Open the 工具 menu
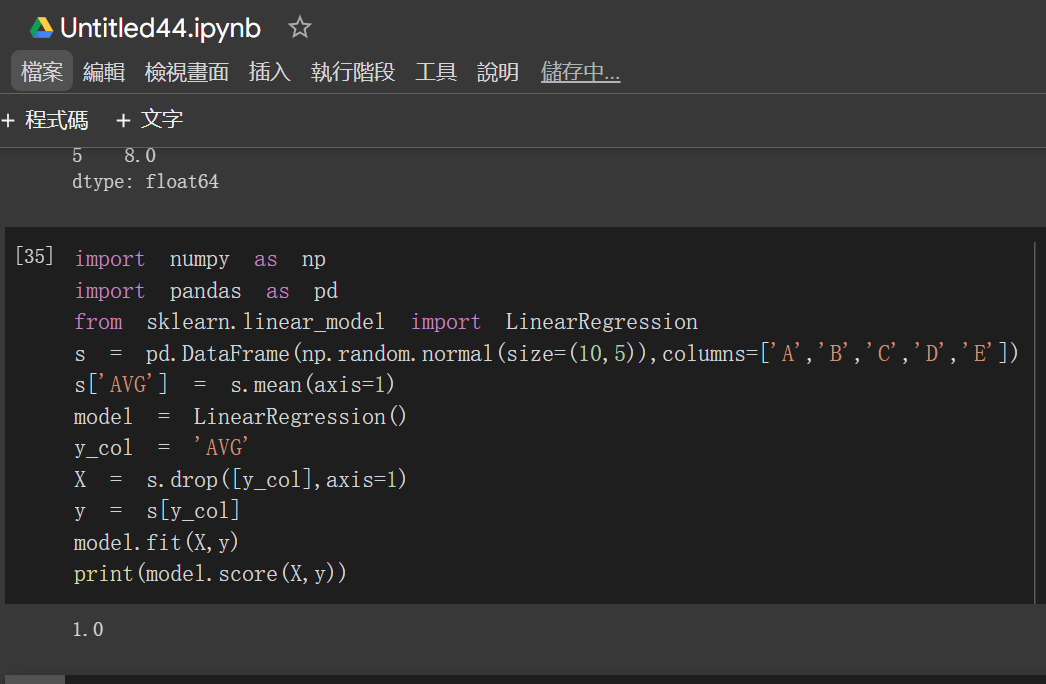 pyautogui.click(x=436, y=71)
